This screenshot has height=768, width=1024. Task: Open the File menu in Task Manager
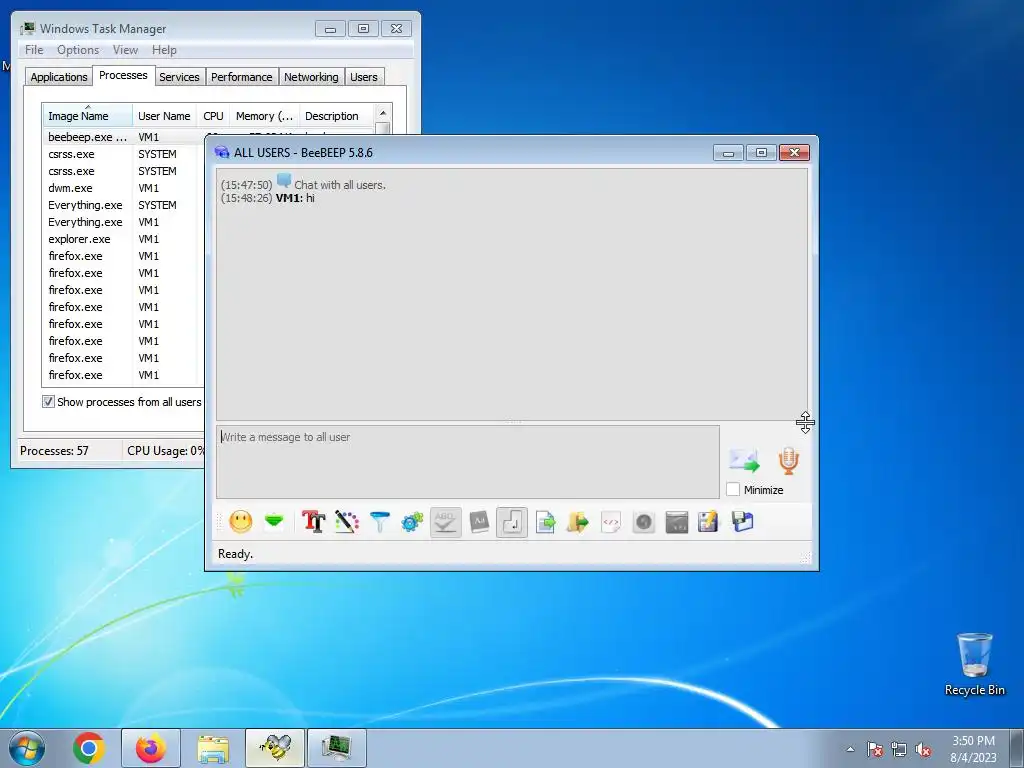coord(34,50)
